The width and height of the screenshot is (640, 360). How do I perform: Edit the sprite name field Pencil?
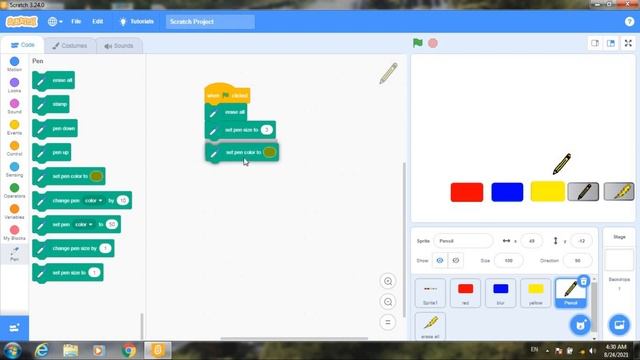(463, 241)
